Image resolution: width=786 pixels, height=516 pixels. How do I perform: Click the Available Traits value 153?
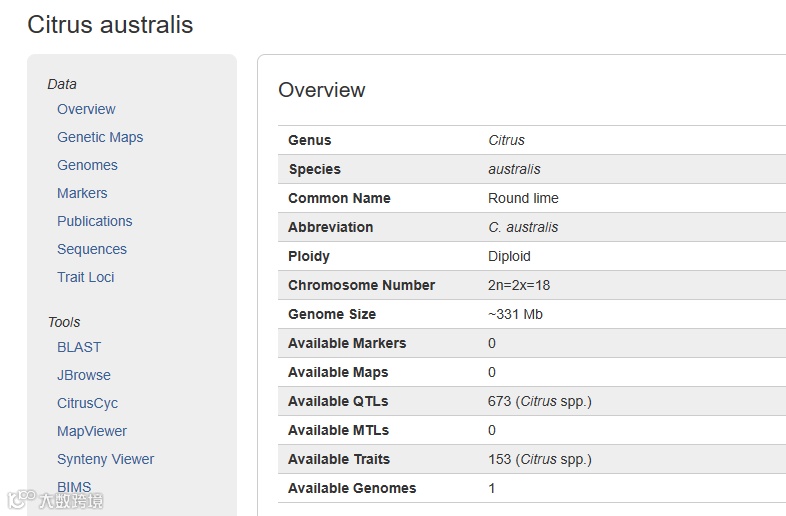(x=499, y=459)
